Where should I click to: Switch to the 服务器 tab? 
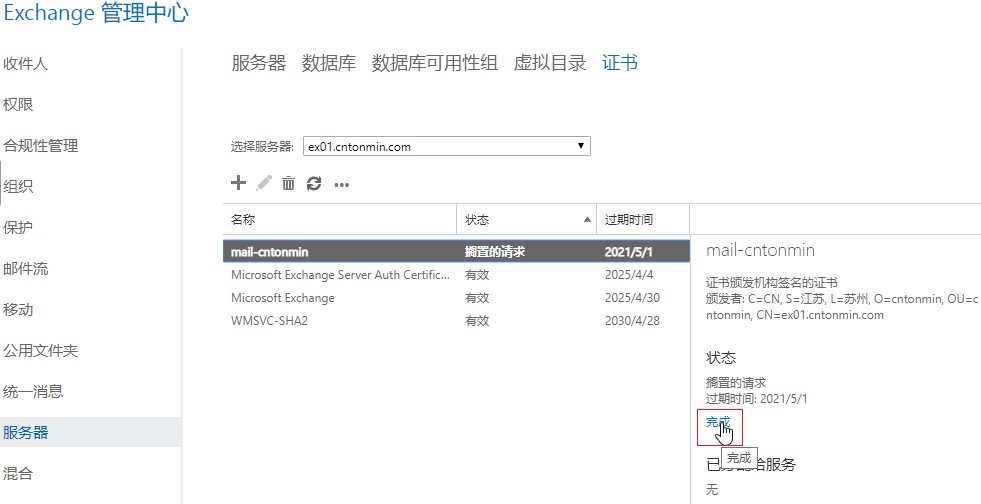[x=258, y=63]
